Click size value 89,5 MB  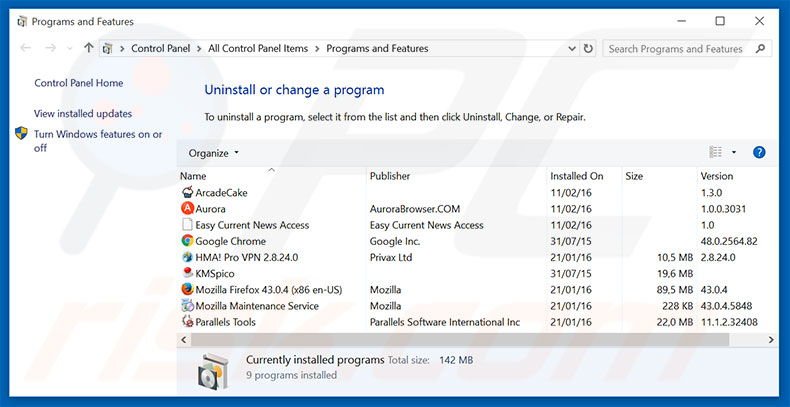point(675,290)
